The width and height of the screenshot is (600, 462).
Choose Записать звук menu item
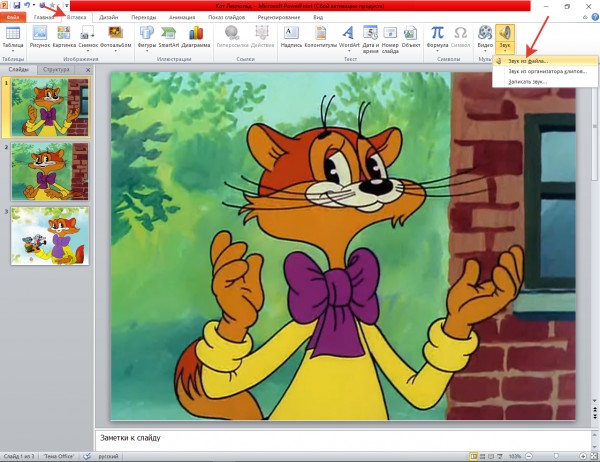[545, 82]
